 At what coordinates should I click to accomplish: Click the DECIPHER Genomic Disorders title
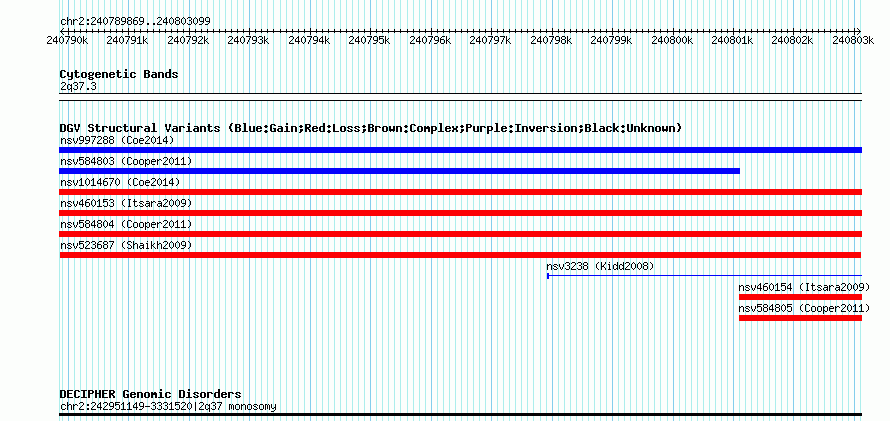[150, 394]
